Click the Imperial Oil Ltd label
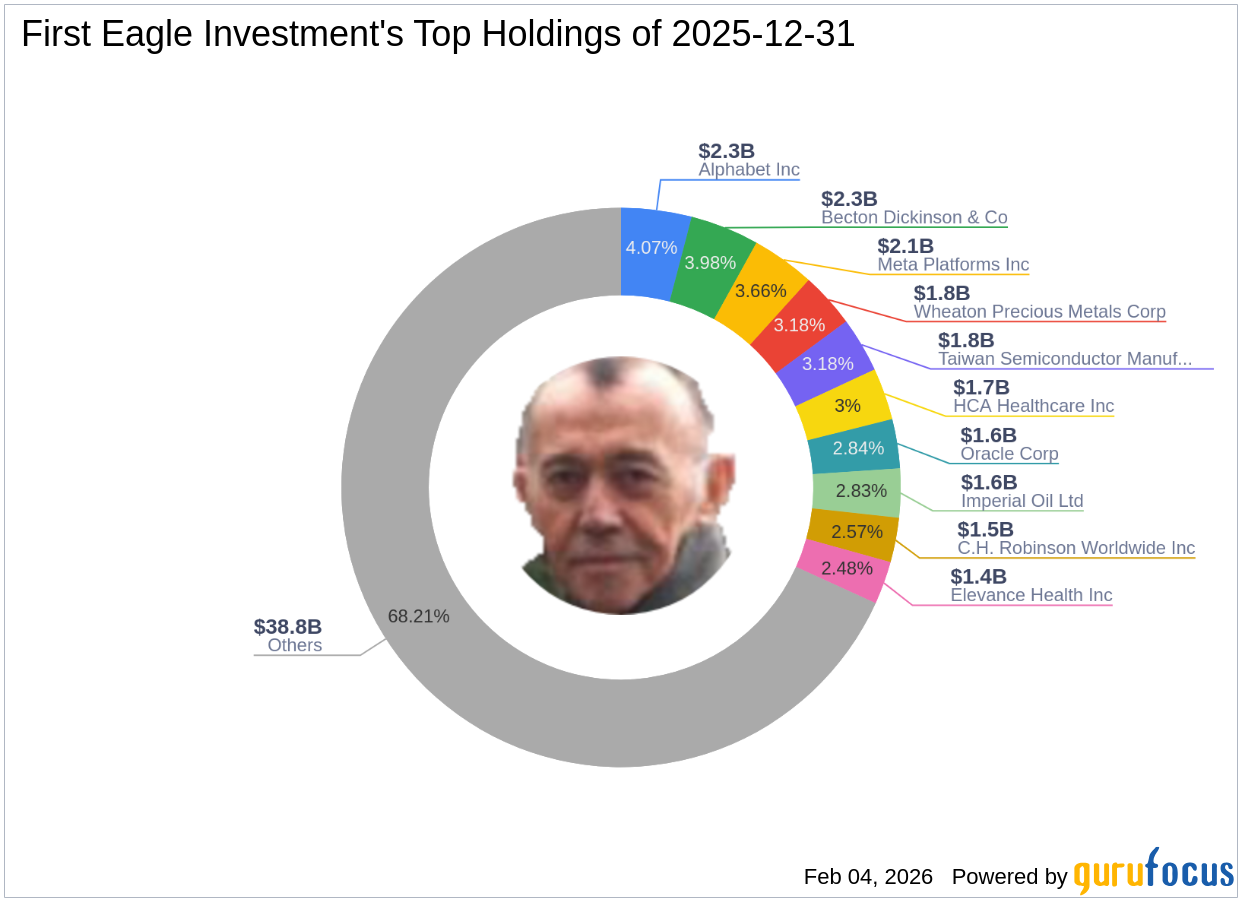This screenshot has height=902, width=1242. [x=1022, y=501]
